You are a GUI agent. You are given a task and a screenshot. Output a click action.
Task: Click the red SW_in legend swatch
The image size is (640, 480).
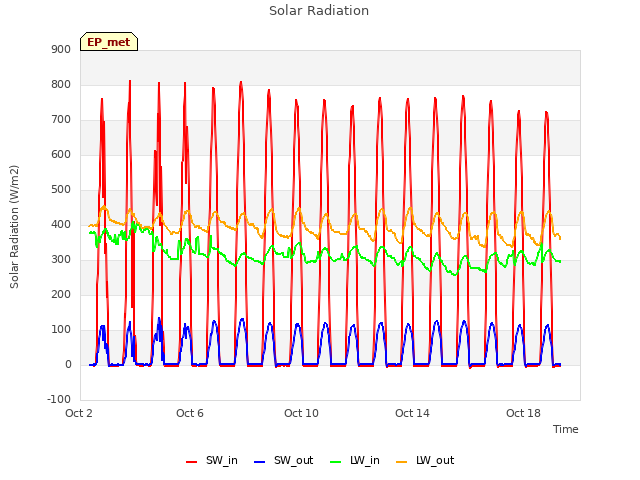191,462
